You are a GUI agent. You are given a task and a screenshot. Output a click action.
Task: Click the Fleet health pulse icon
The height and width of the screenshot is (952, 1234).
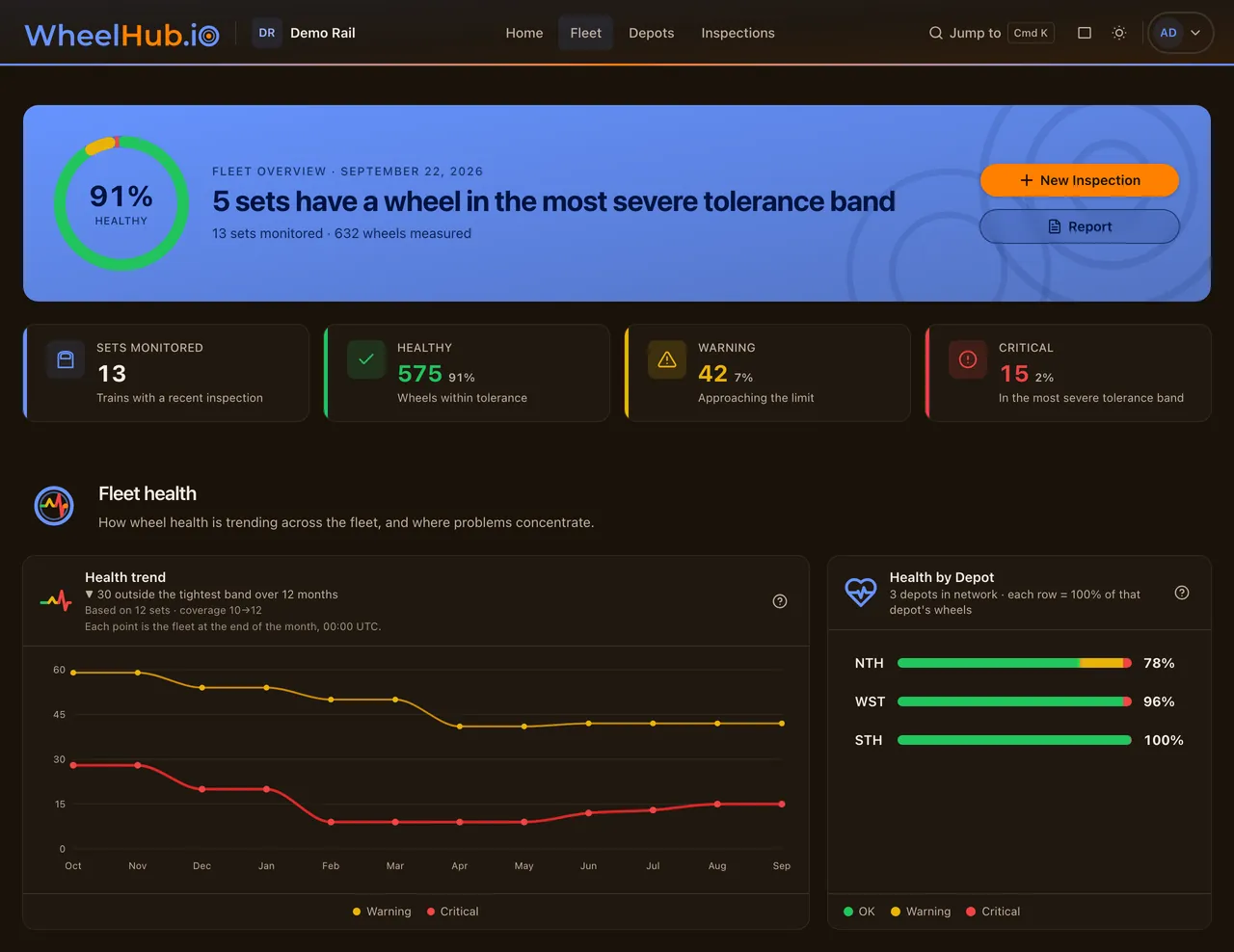pyautogui.click(x=54, y=506)
